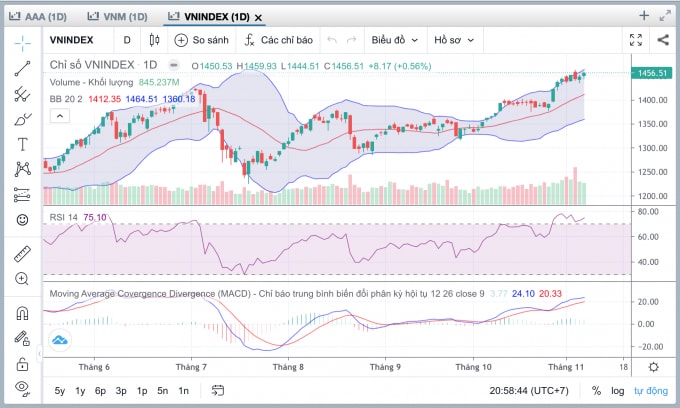This screenshot has height=408, width=680.
Task: Toggle stay in drawing mode
Action: pos(23,338)
